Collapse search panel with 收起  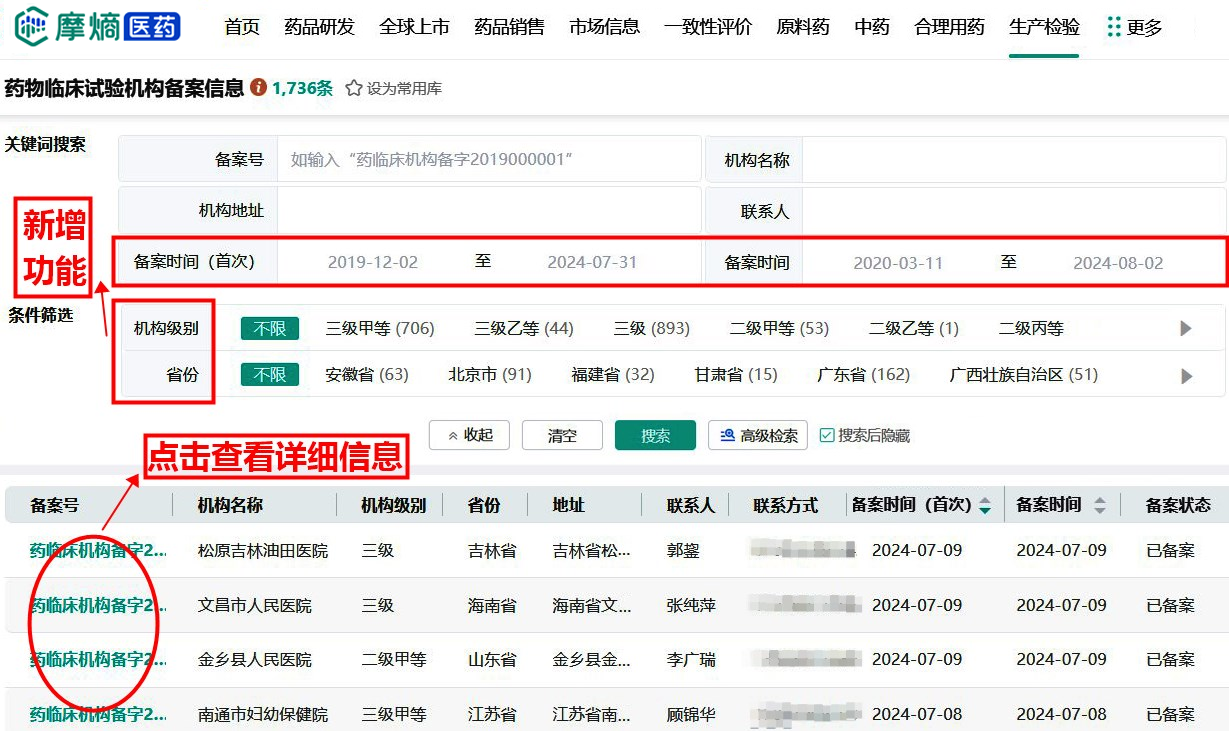pos(470,435)
